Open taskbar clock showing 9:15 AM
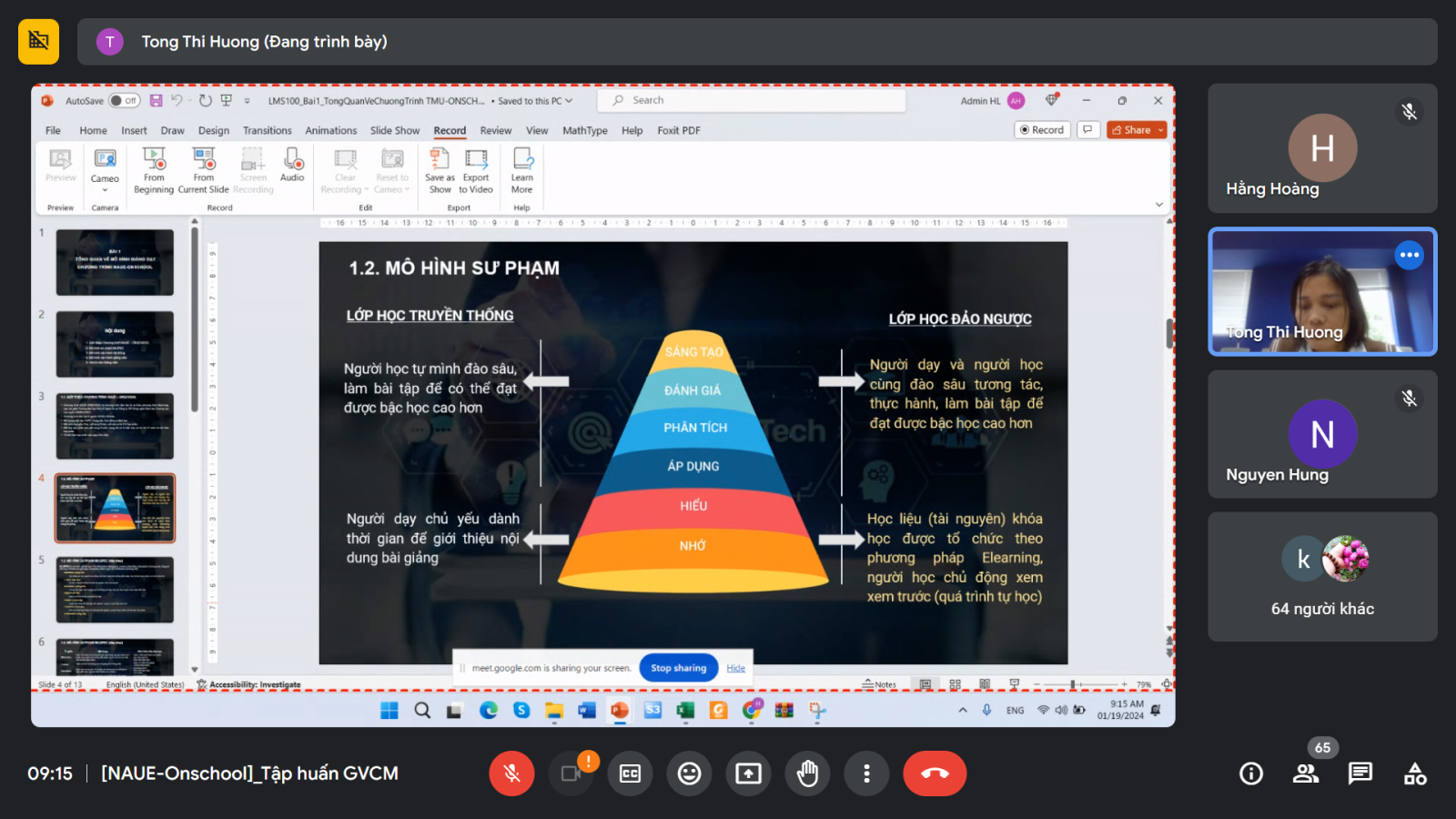Viewport: 1456px width, 819px height. point(1121,710)
